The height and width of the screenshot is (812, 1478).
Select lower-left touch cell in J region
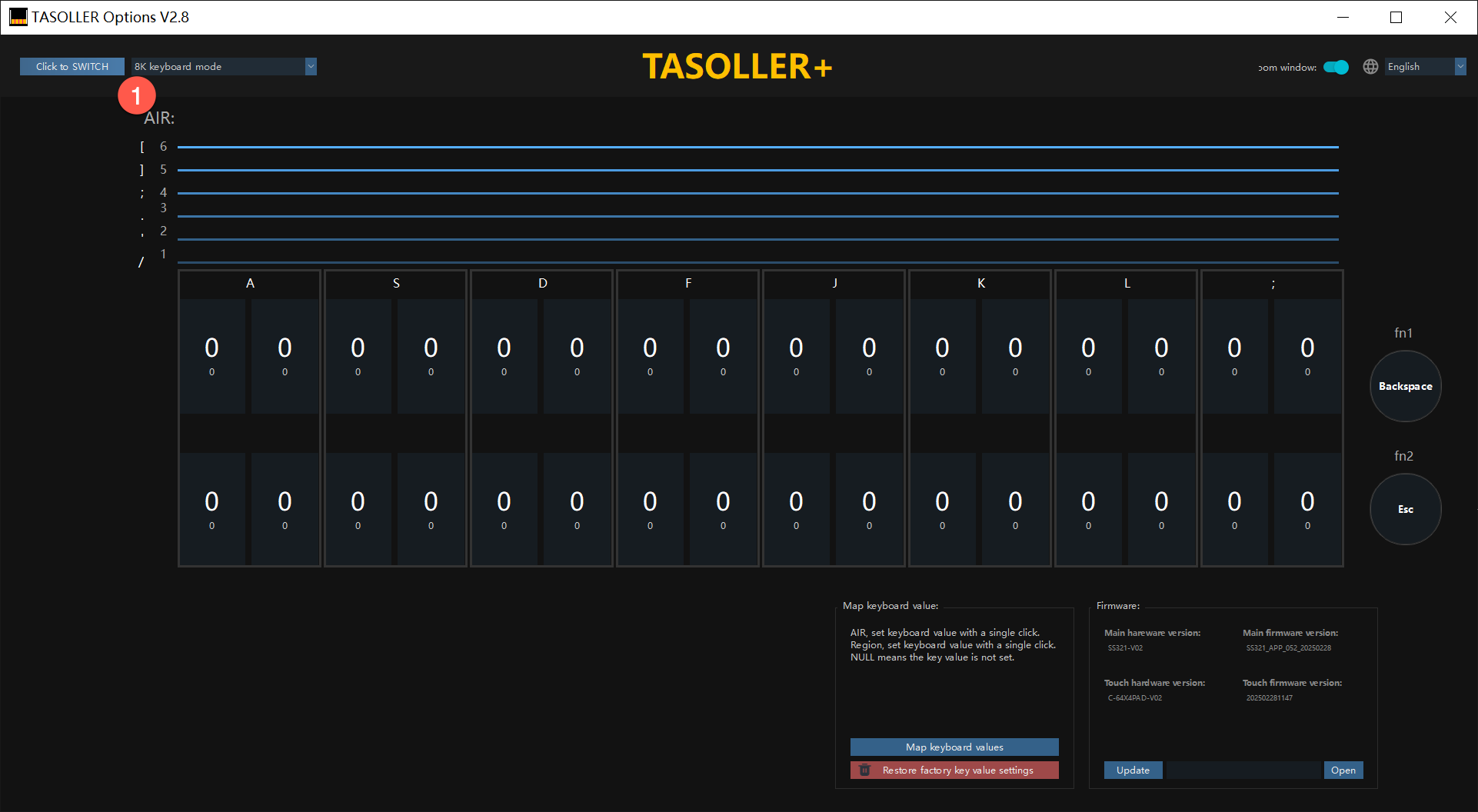pyautogui.click(x=797, y=508)
